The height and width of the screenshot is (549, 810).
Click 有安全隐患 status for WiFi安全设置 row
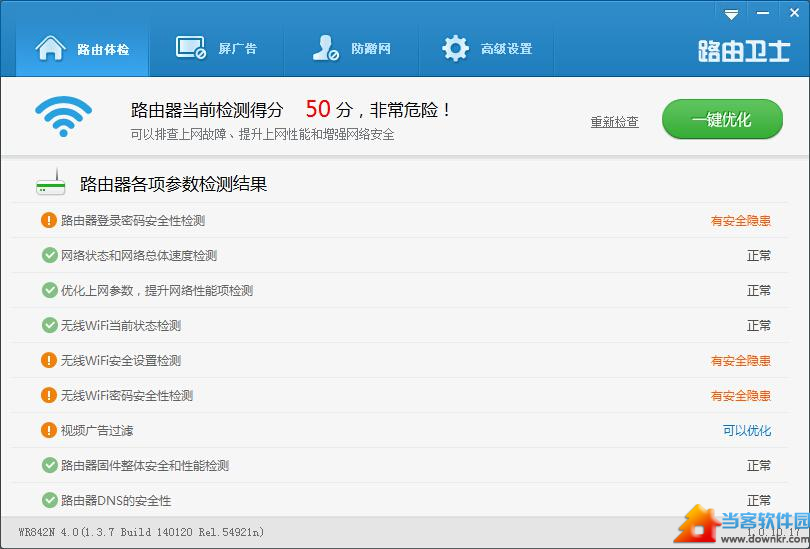tap(741, 360)
